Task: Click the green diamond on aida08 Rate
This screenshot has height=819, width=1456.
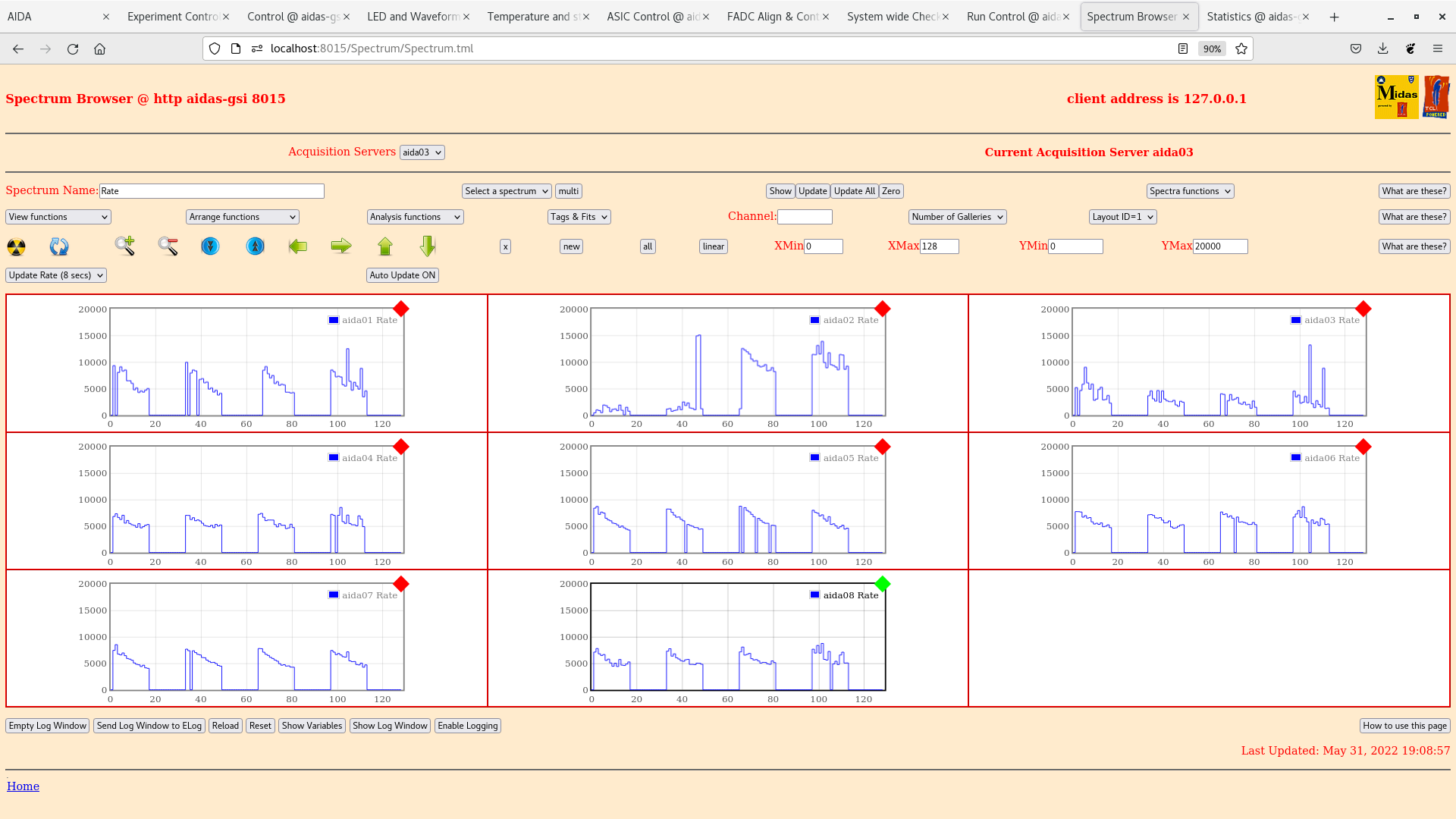Action: click(882, 584)
